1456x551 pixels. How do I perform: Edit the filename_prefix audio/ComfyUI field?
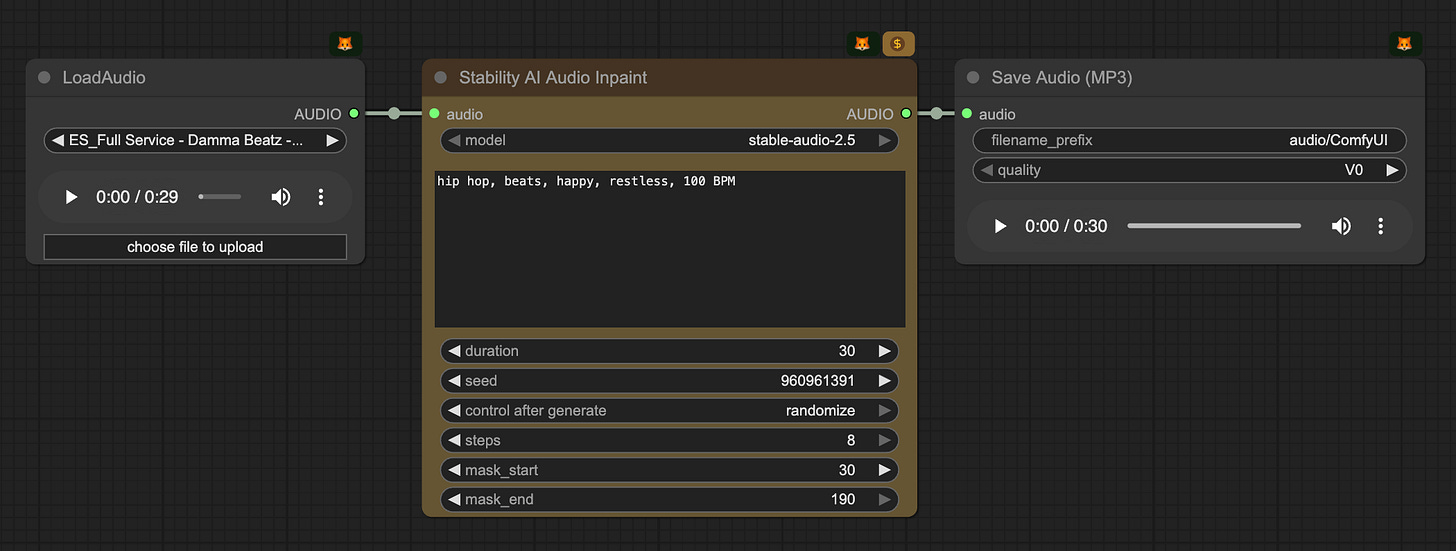click(x=1190, y=141)
